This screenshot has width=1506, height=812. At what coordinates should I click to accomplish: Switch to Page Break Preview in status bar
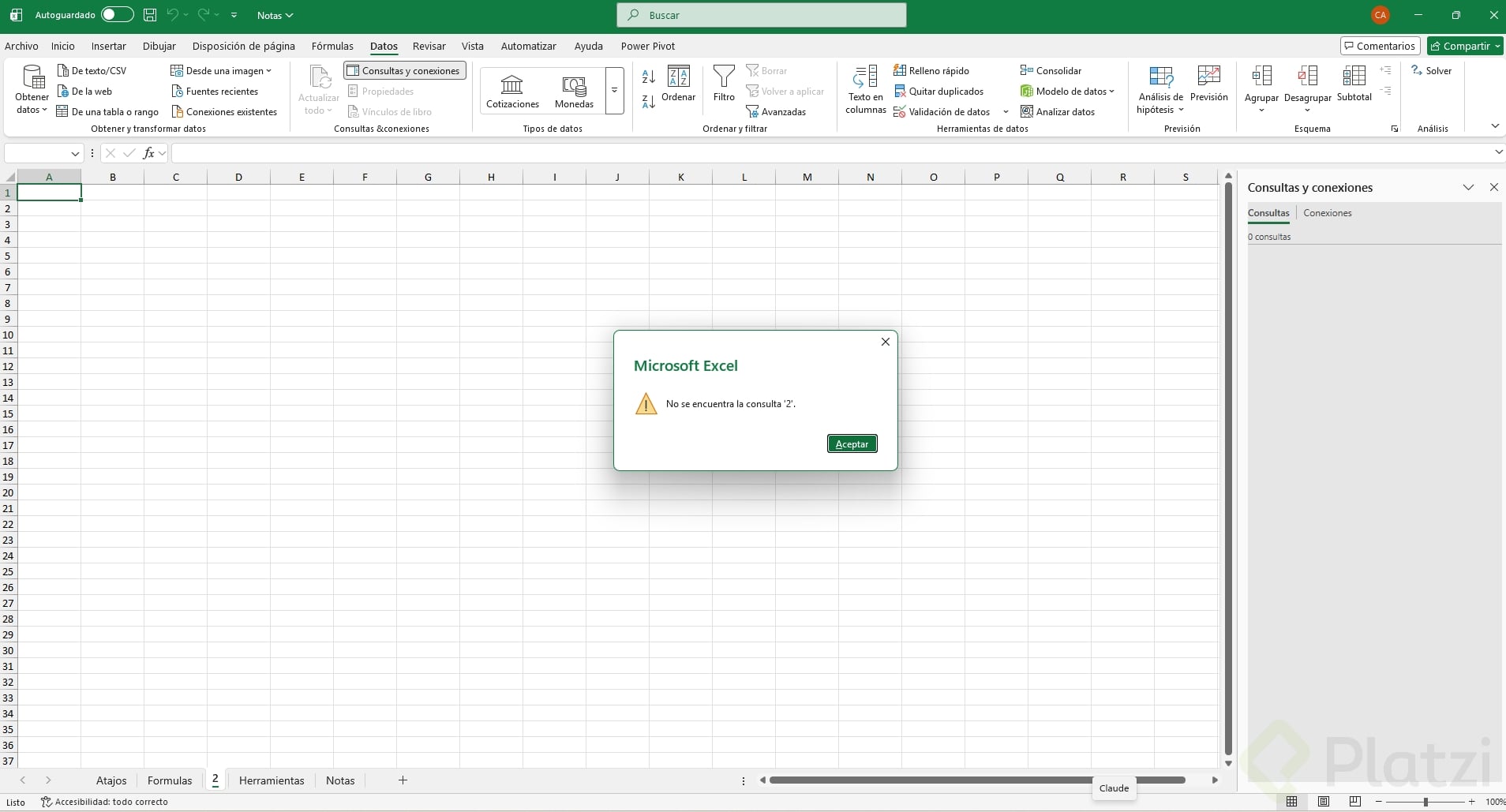tap(1355, 802)
